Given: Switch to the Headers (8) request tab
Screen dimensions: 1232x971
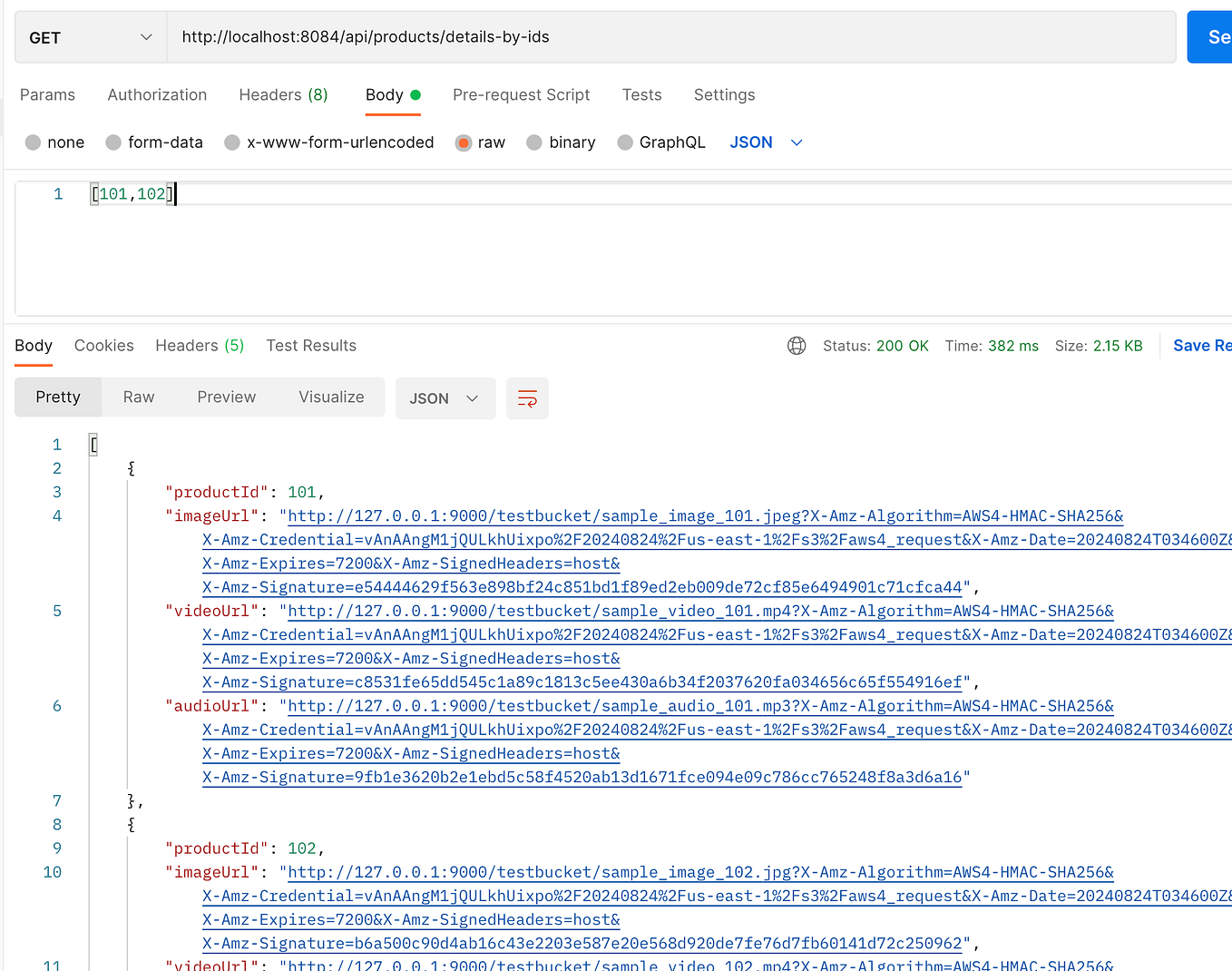Looking at the screenshot, I should pos(283,94).
